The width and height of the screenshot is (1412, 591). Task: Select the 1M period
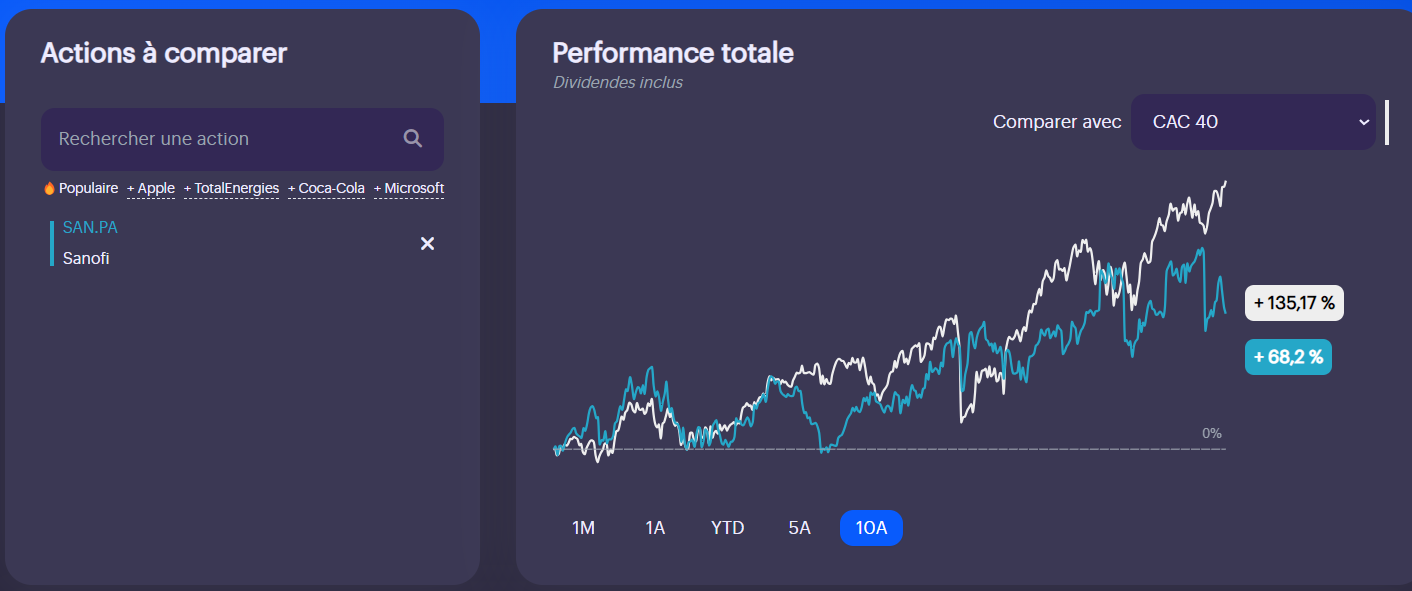pos(583,528)
